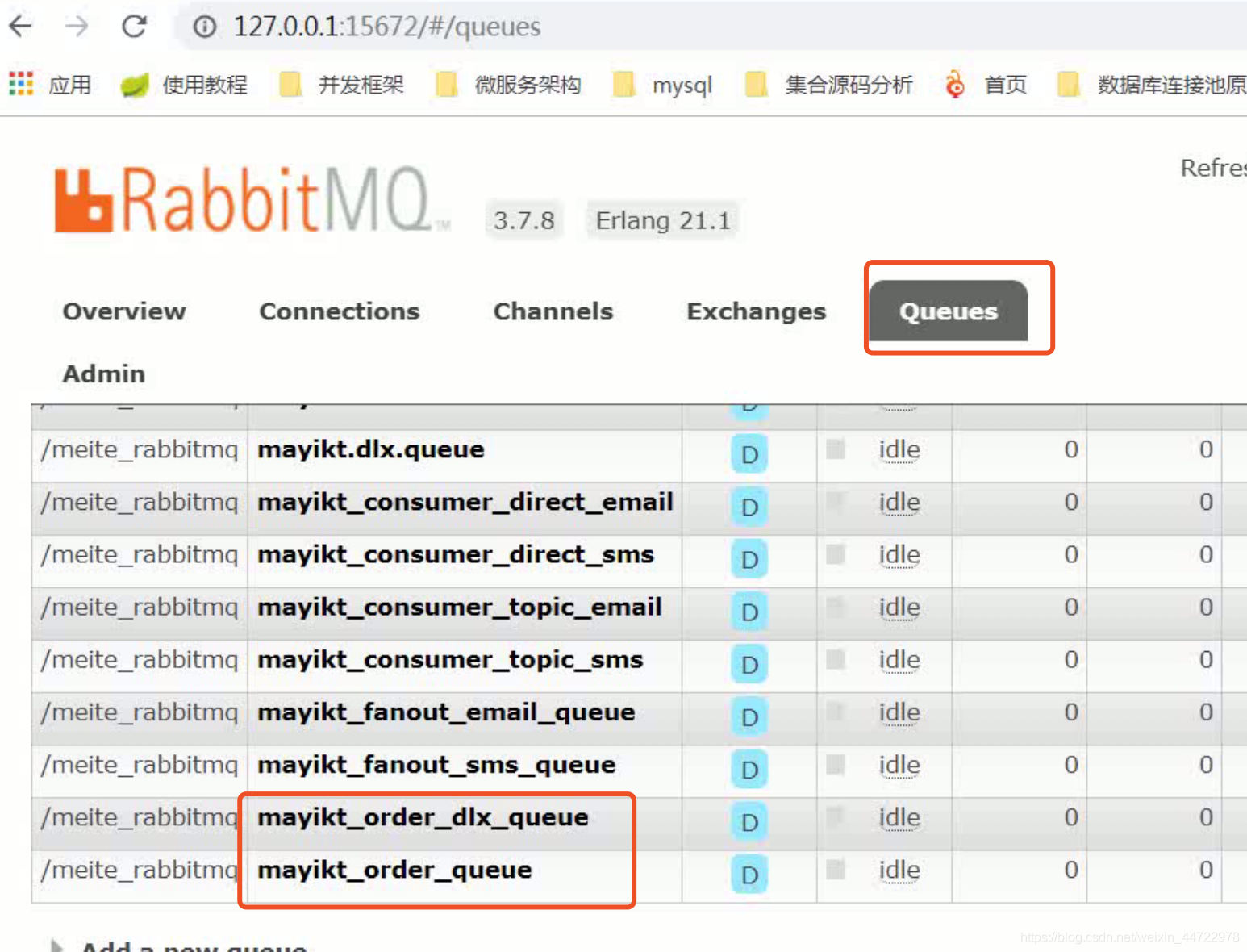Open queue mayikt_consumer_direct_sms

click(456, 555)
